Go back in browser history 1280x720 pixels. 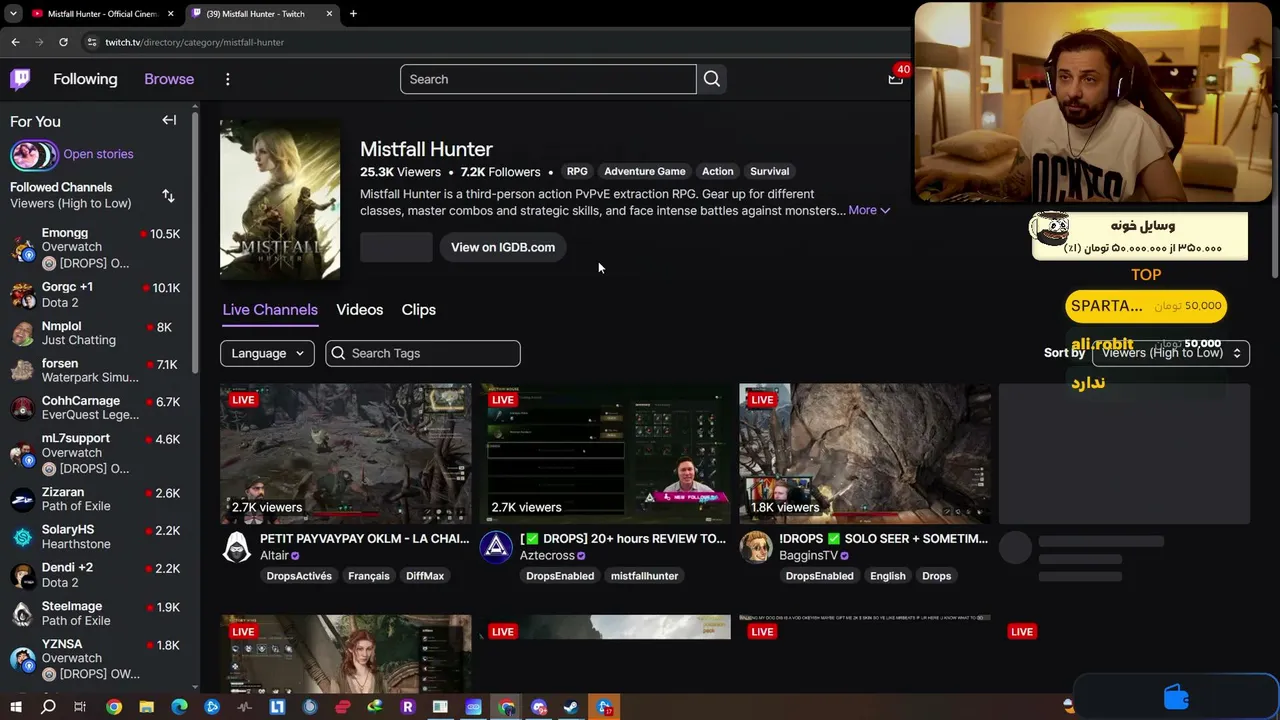(x=15, y=42)
